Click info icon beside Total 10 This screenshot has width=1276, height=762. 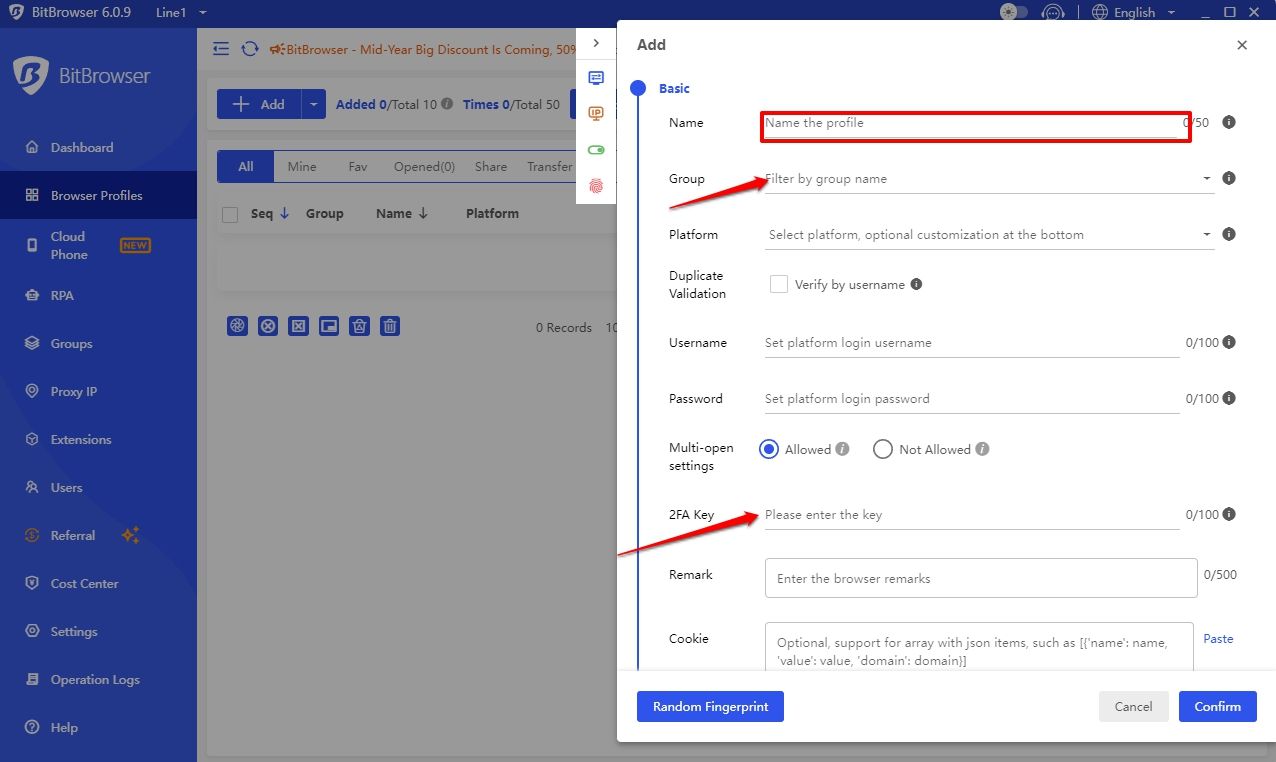(x=447, y=104)
